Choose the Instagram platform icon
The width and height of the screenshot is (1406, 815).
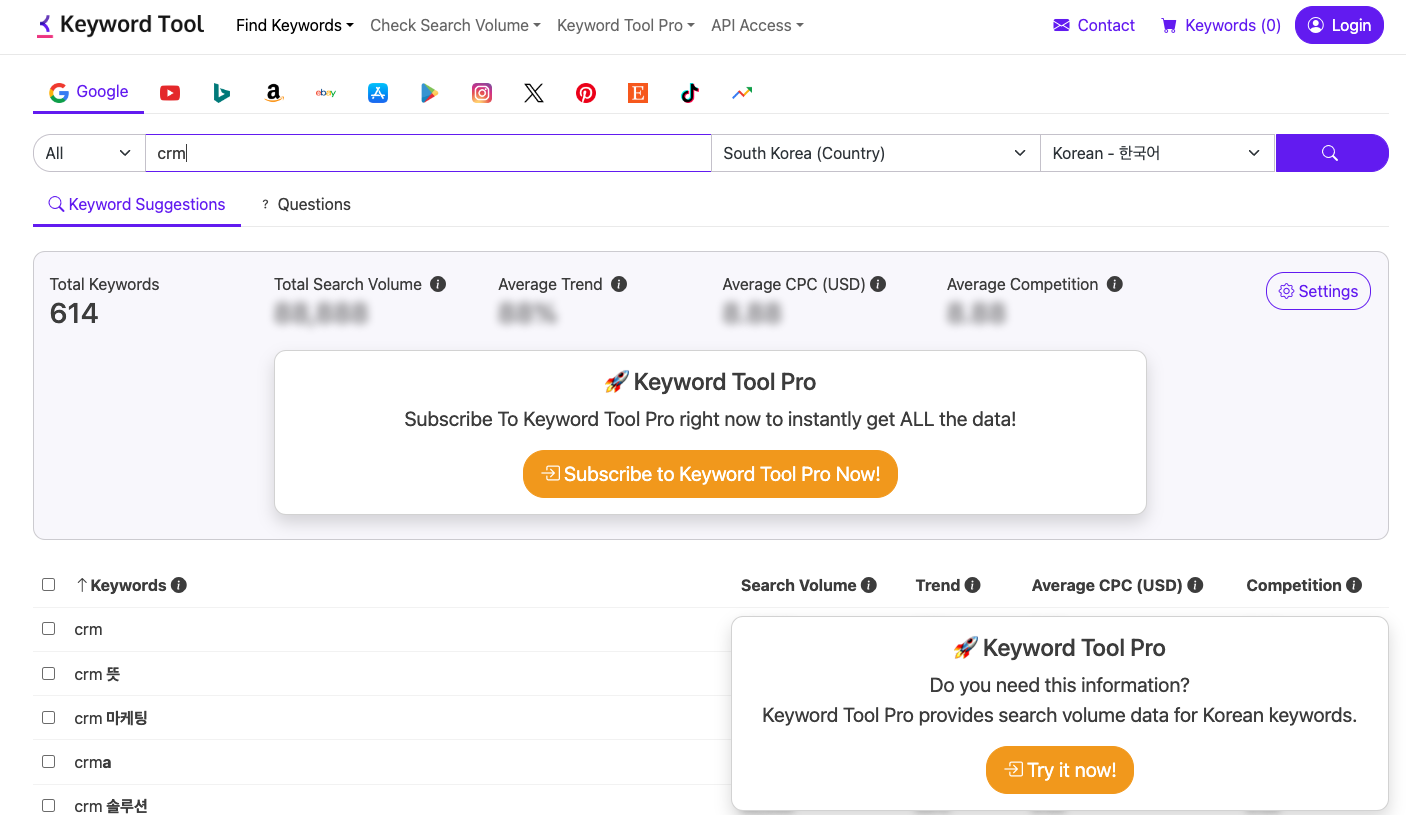[482, 92]
